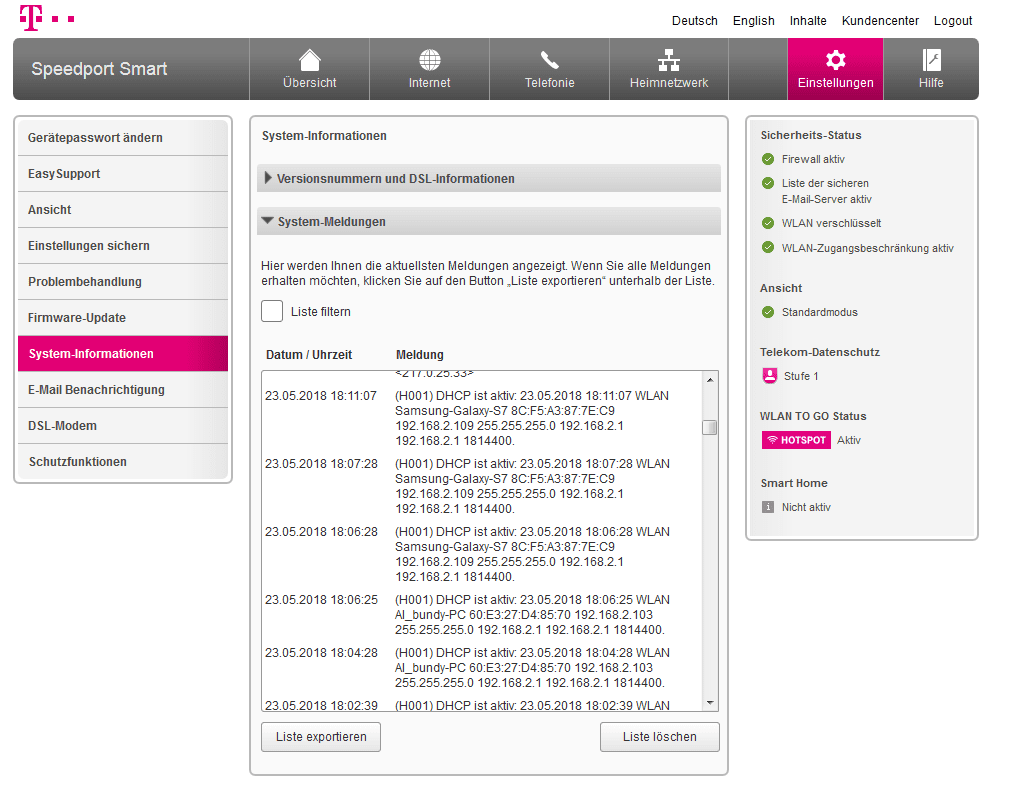Click the Firewall aktiv status text
Image resolution: width=1028 pixels, height=791 pixels.
tap(813, 159)
